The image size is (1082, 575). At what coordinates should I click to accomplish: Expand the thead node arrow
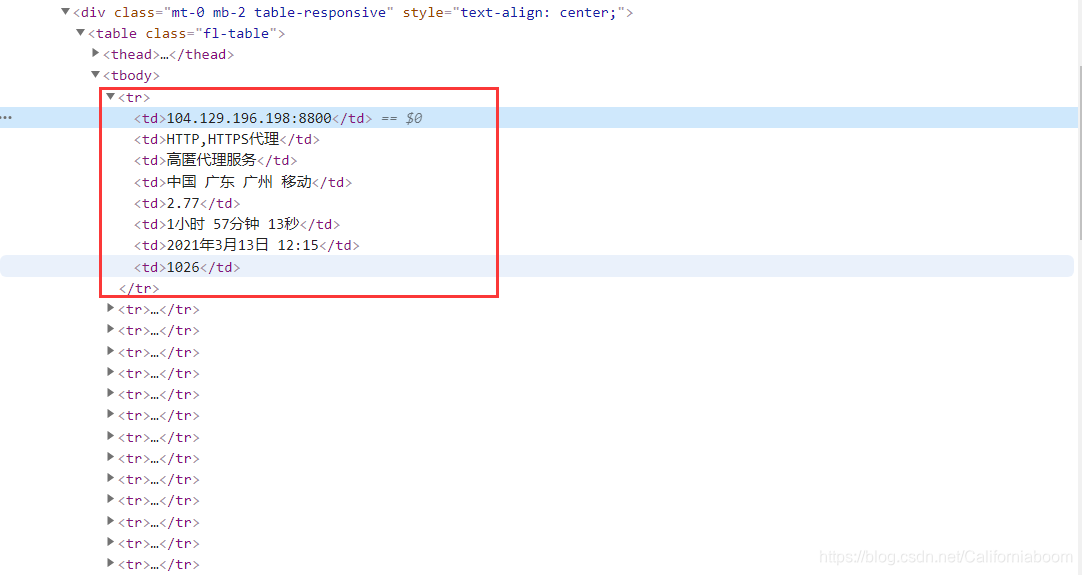click(96, 52)
